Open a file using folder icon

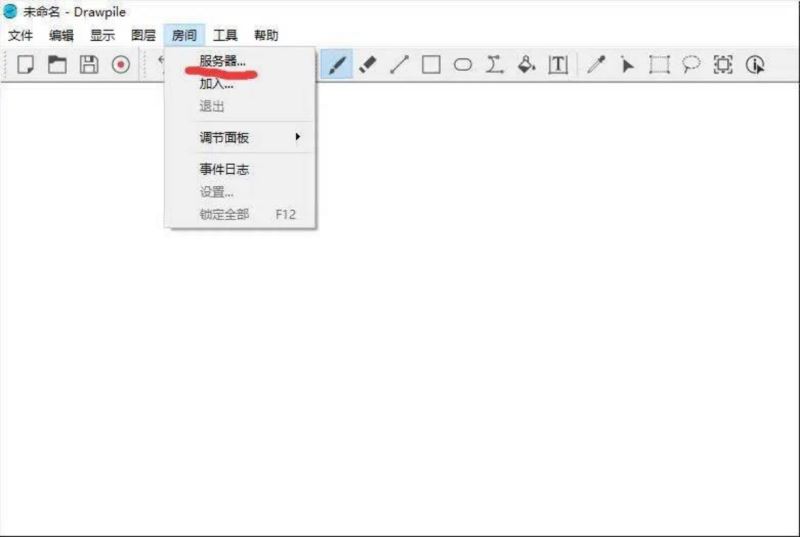click(57, 65)
